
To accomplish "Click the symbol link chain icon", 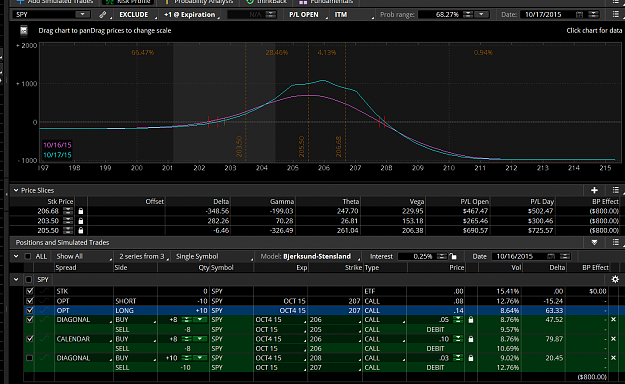I will (x=102, y=15).
